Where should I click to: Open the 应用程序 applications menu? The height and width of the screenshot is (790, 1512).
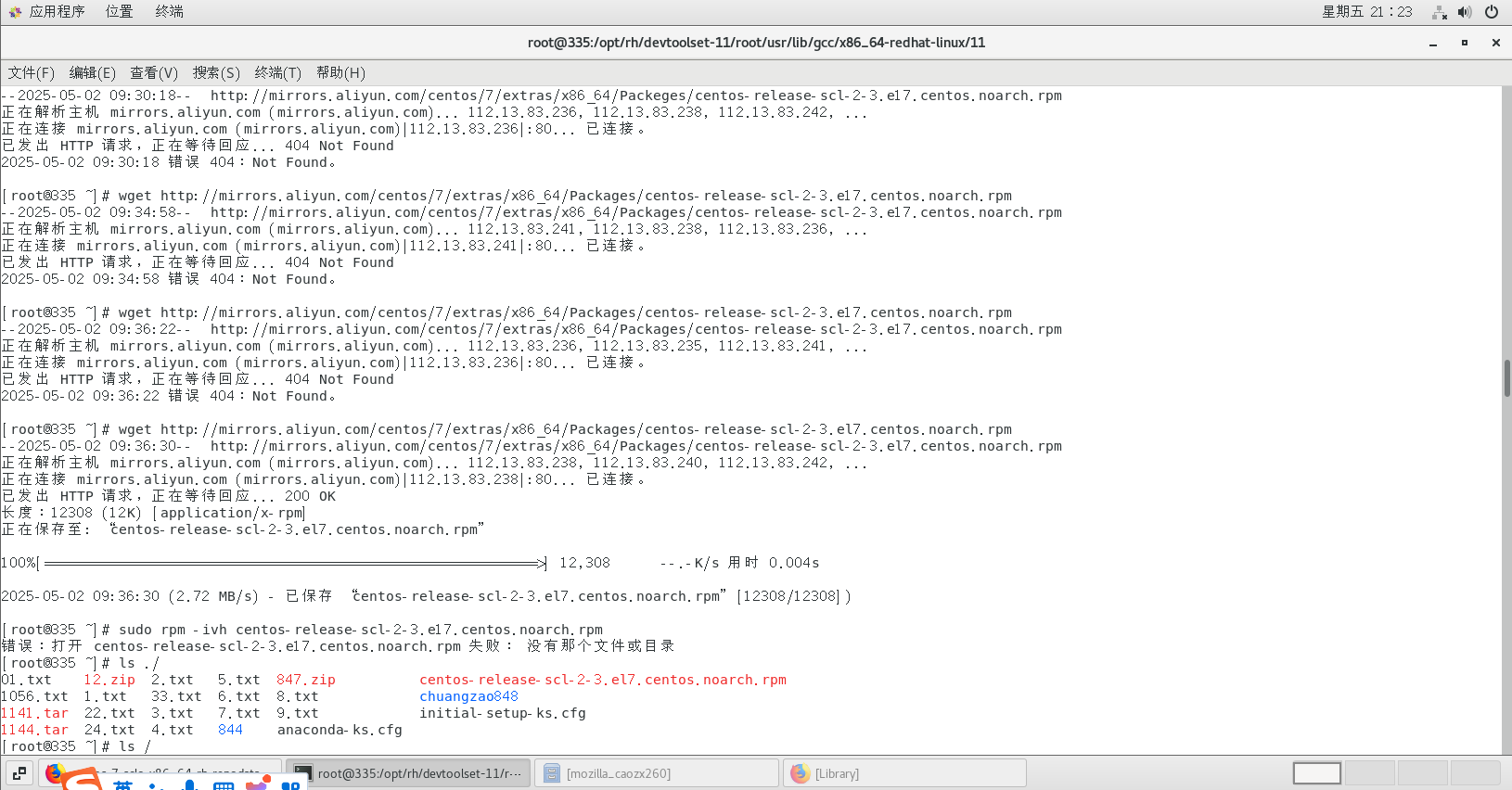point(57,12)
